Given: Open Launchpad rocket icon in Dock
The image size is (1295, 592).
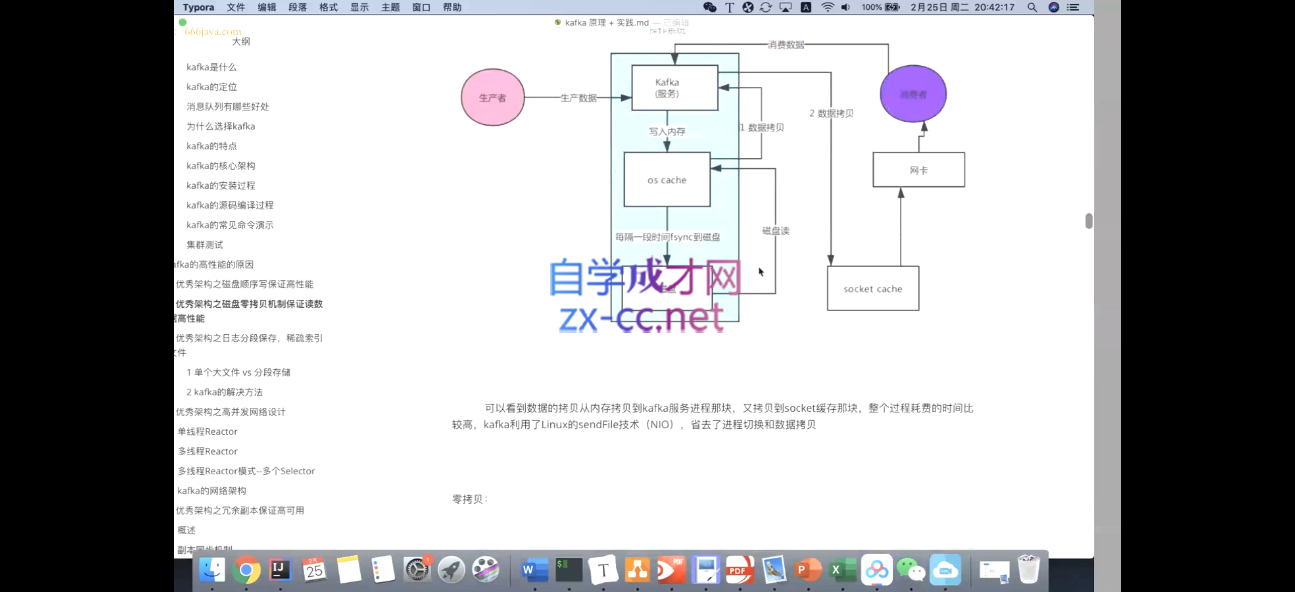Looking at the screenshot, I should [x=452, y=570].
